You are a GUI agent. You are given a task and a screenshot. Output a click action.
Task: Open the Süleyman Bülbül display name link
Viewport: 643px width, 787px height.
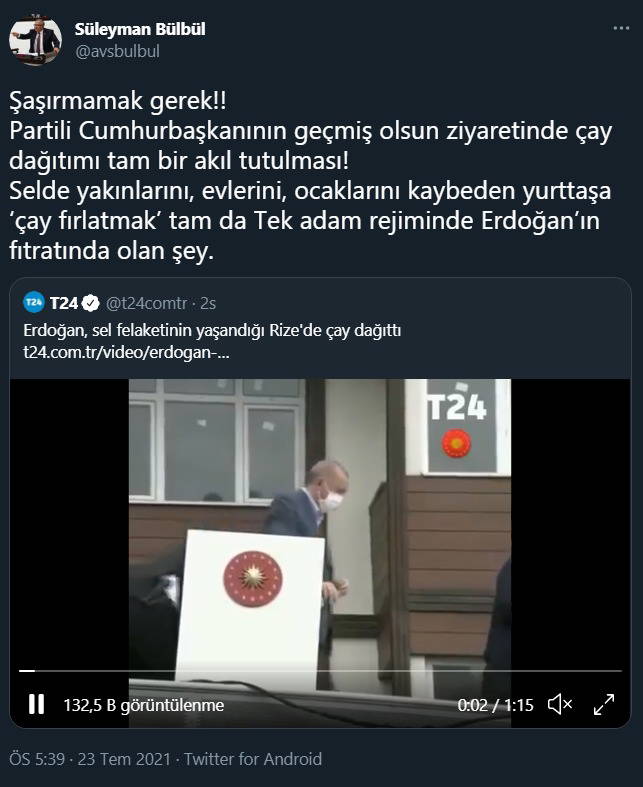point(140,29)
